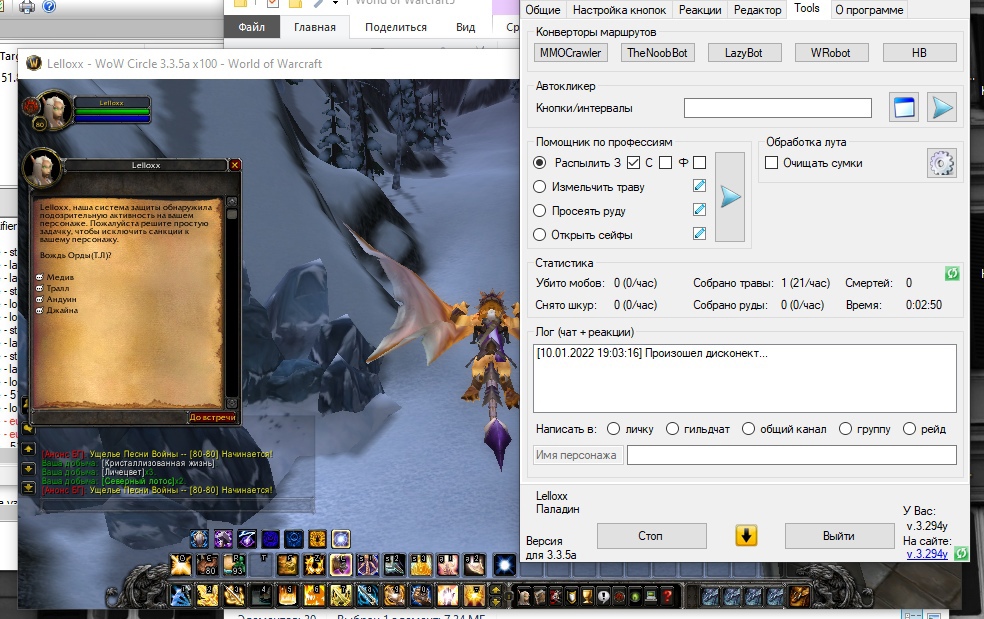The image size is (984, 619).
Task: Choose the гильдчат radio button
Action: point(673,429)
